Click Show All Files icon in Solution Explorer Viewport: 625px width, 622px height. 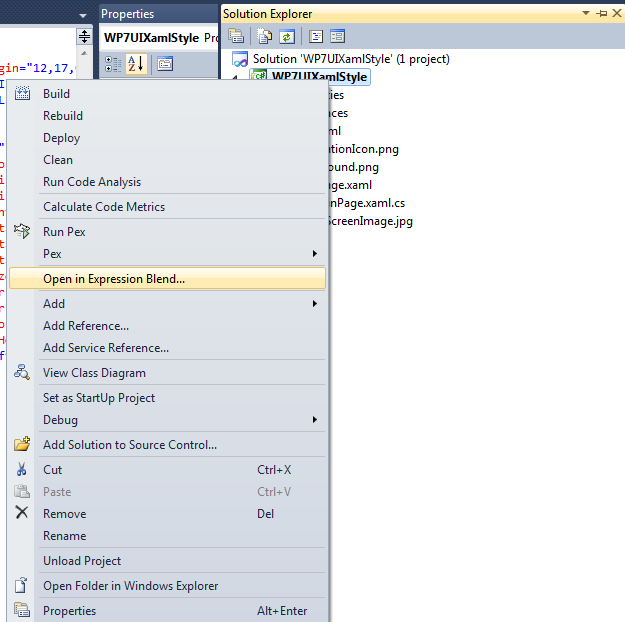click(x=265, y=36)
